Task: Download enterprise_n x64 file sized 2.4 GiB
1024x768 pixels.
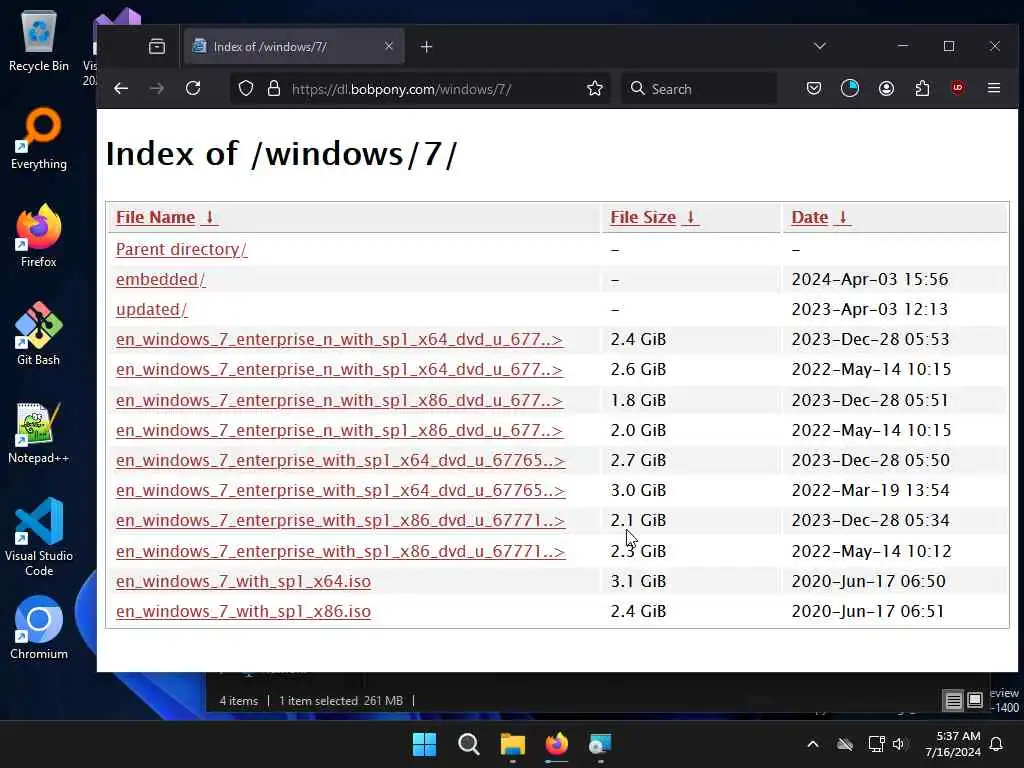Action: 339,340
